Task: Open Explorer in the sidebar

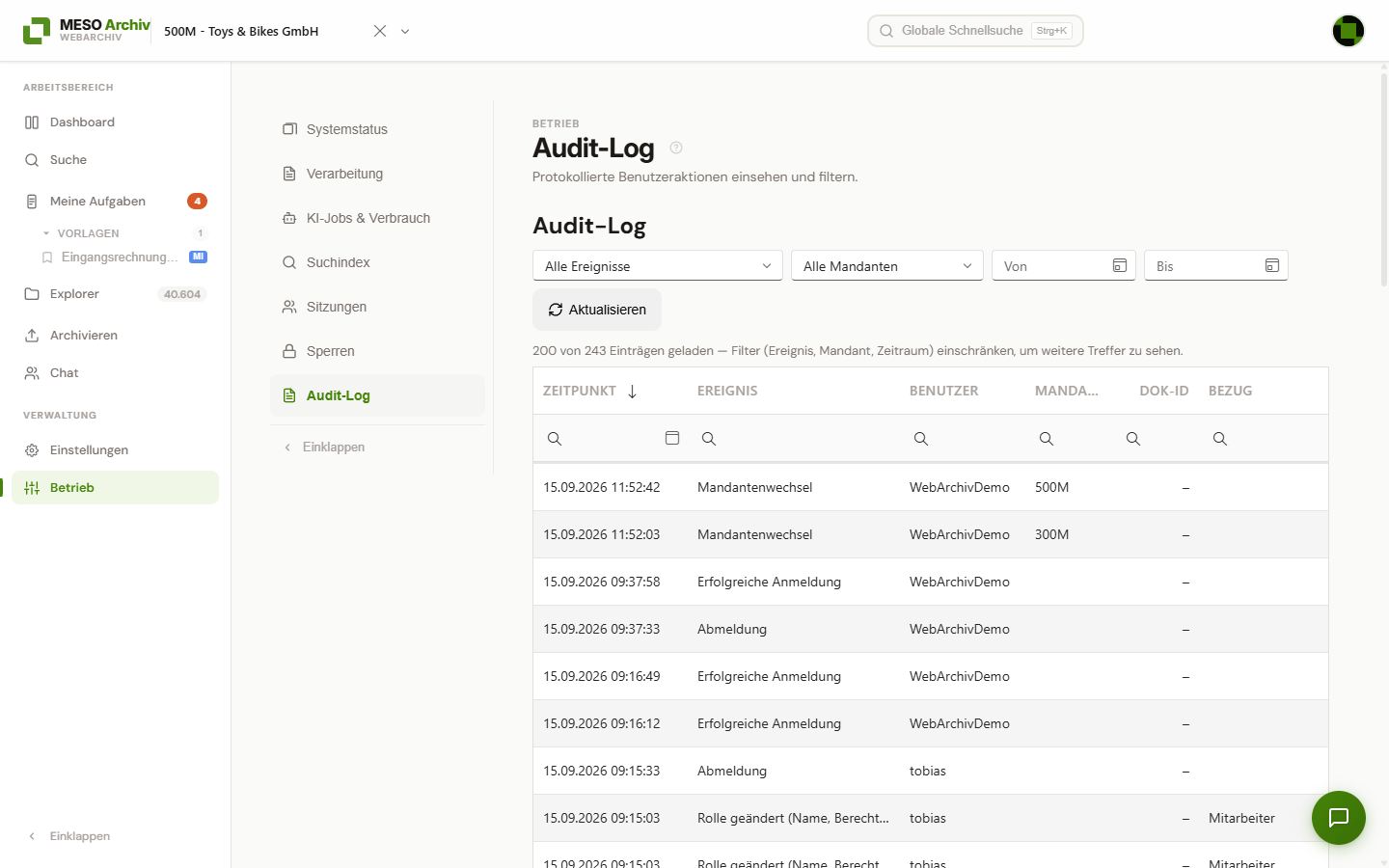Action: [116, 294]
